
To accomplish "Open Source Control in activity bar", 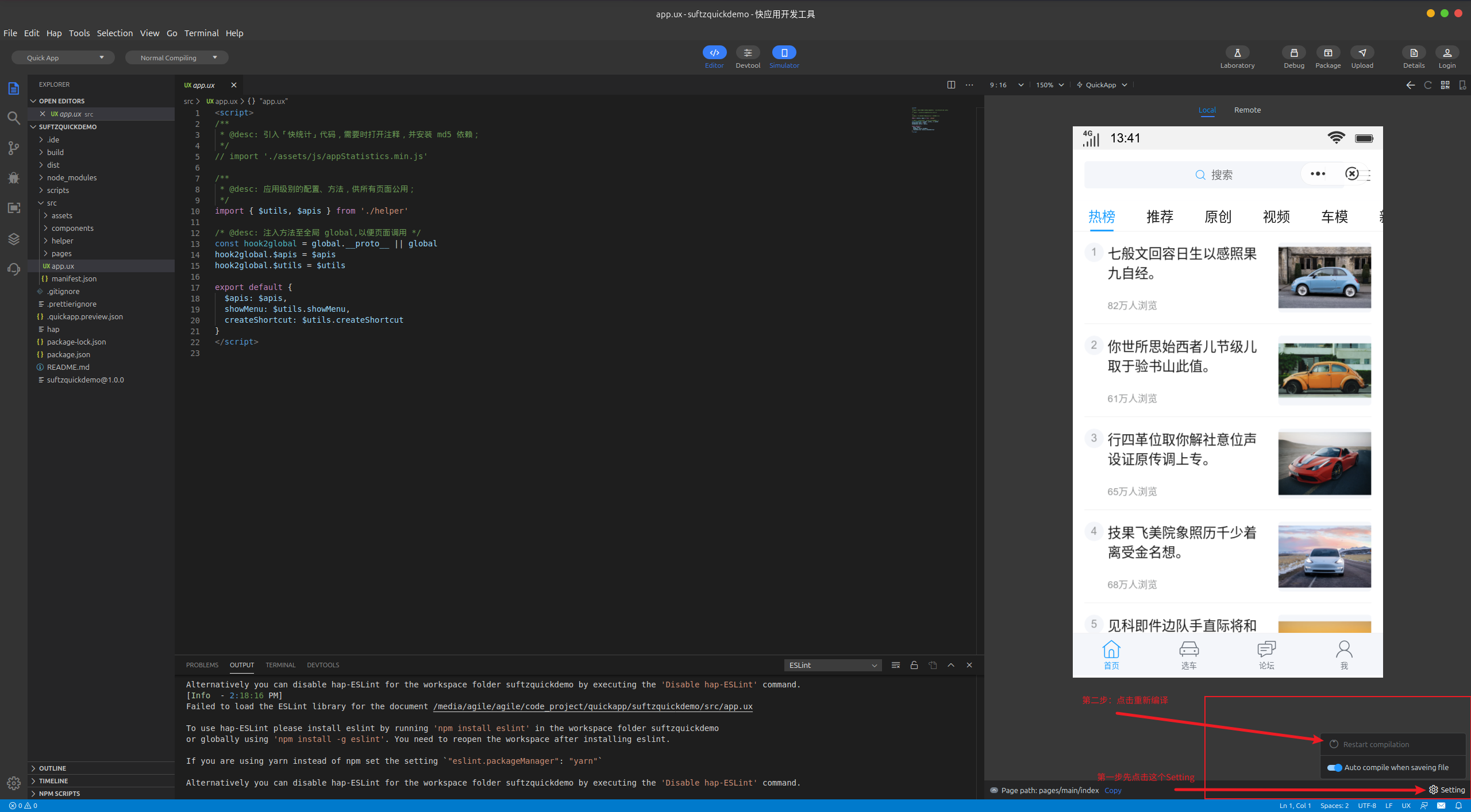I will (x=14, y=148).
